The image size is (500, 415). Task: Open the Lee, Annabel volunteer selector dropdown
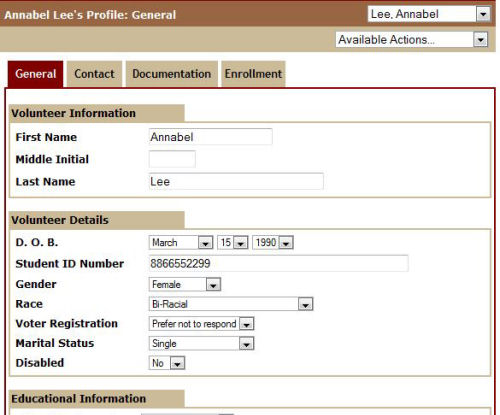429,14
